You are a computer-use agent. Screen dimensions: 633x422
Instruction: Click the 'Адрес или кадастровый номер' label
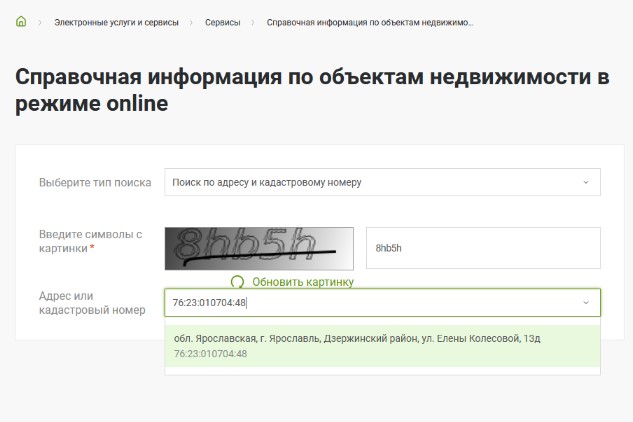tap(92, 303)
